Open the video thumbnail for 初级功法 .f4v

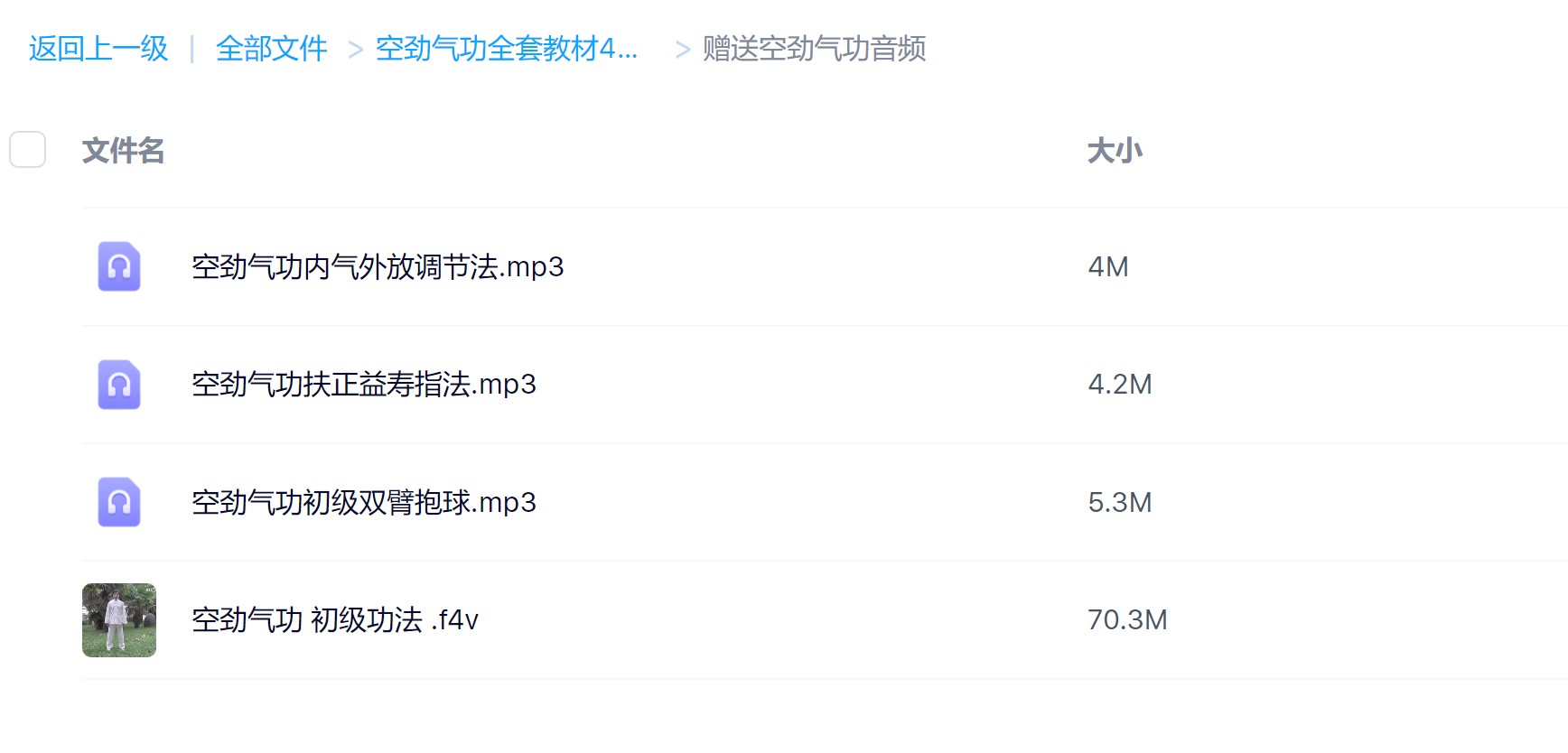click(x=119, y=620)
